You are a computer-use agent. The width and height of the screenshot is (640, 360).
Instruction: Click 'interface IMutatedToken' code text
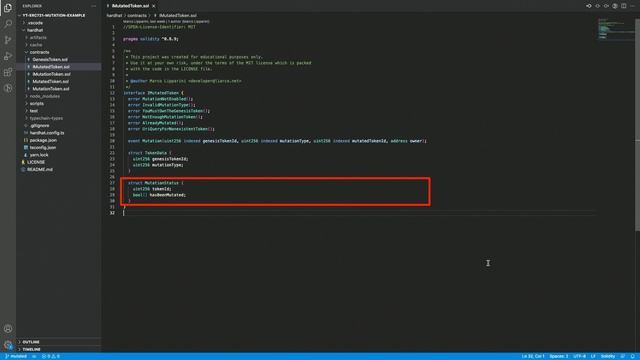(151, 93)
